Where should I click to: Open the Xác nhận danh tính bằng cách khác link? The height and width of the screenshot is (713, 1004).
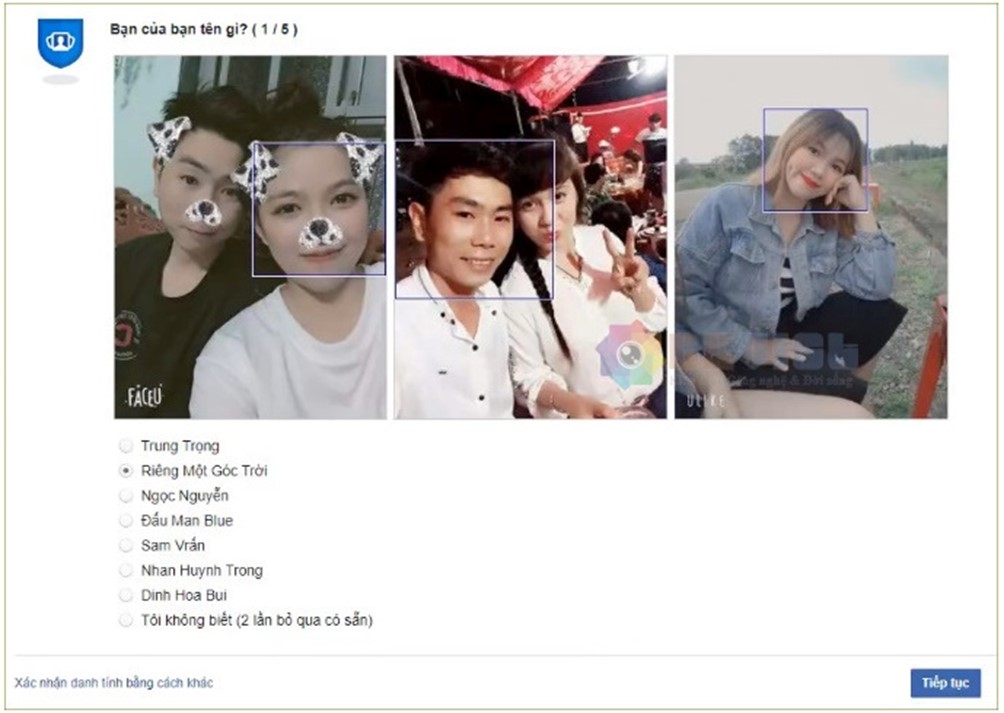pyautogui.click(x=113, y=683)
